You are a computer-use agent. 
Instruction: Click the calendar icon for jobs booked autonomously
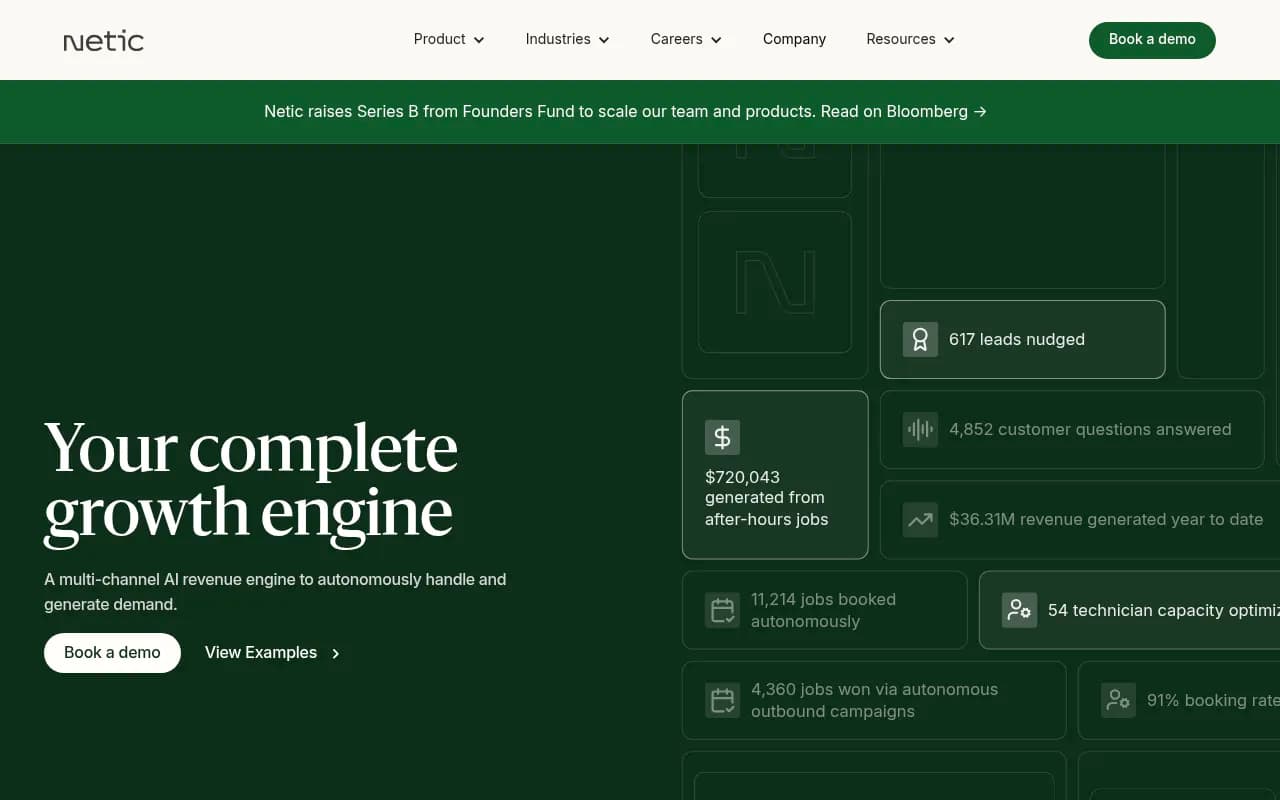click(722, 610)
